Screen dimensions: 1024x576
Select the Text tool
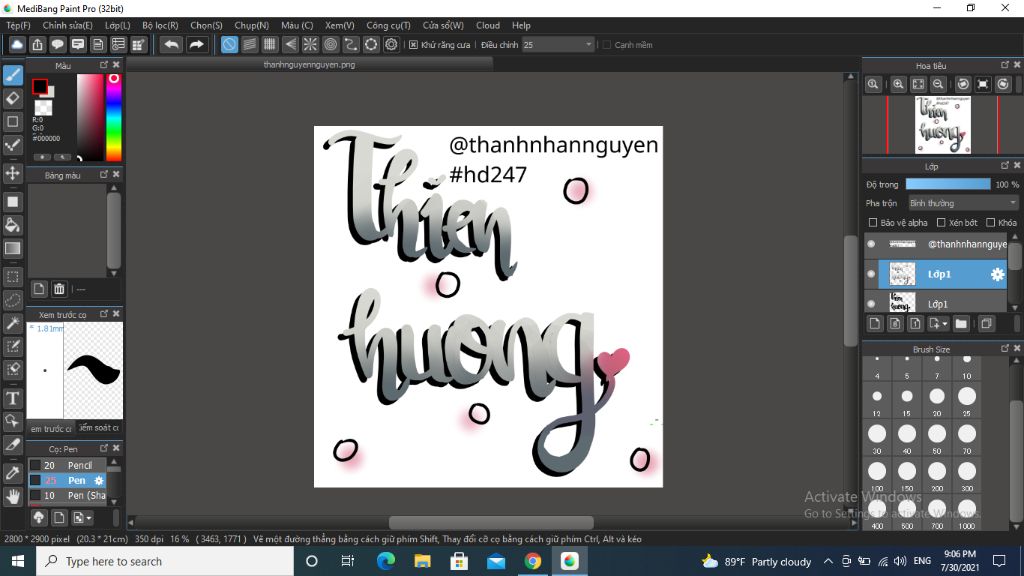[13, 398]
